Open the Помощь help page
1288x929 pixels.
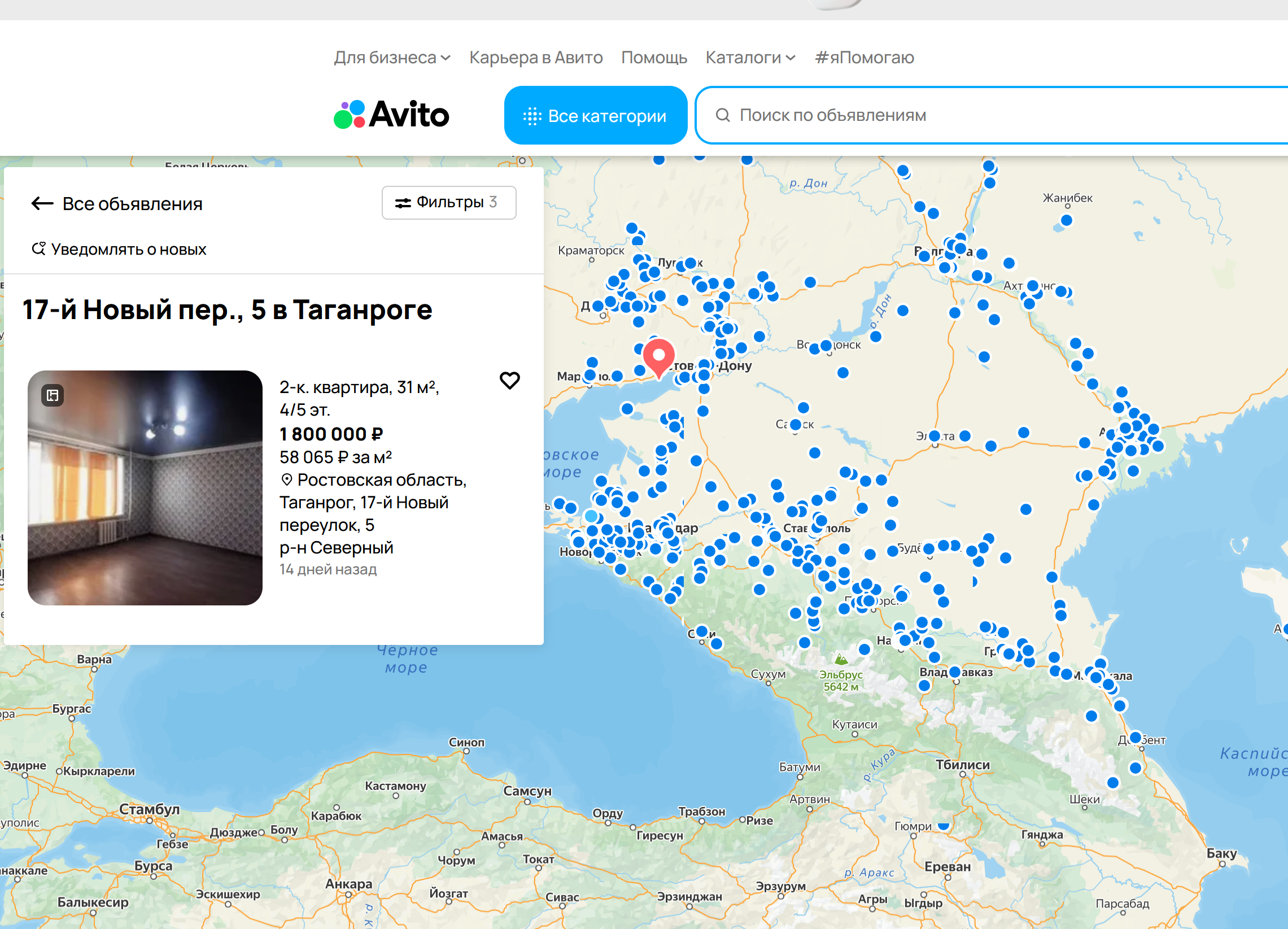point(654,58)
